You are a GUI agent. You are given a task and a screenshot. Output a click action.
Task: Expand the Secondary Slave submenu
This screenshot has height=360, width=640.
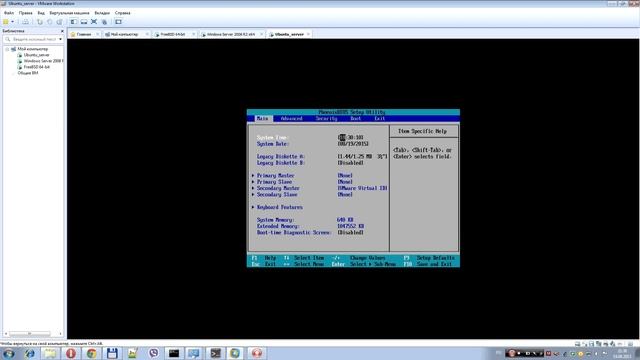pyautogui.click(x=276, y=195)
